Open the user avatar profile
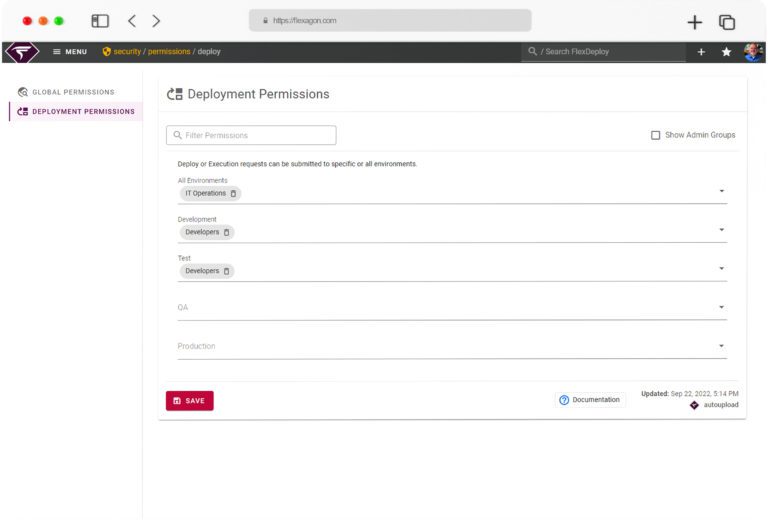The image size is (768, 522). 753,52
